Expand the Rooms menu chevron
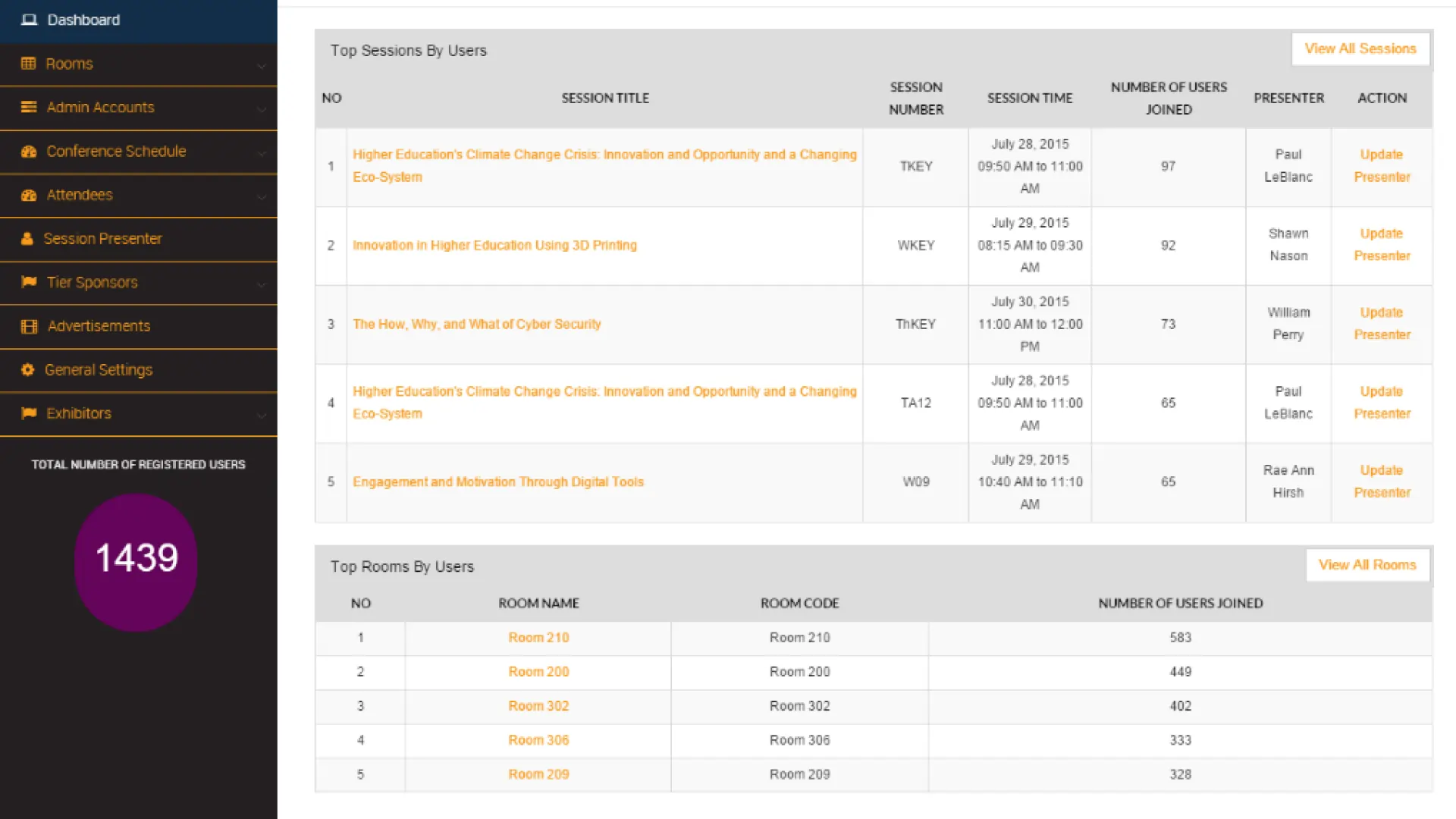Image resolution: width=1456 pixels, height=819 pixels. tap(261, 65)
